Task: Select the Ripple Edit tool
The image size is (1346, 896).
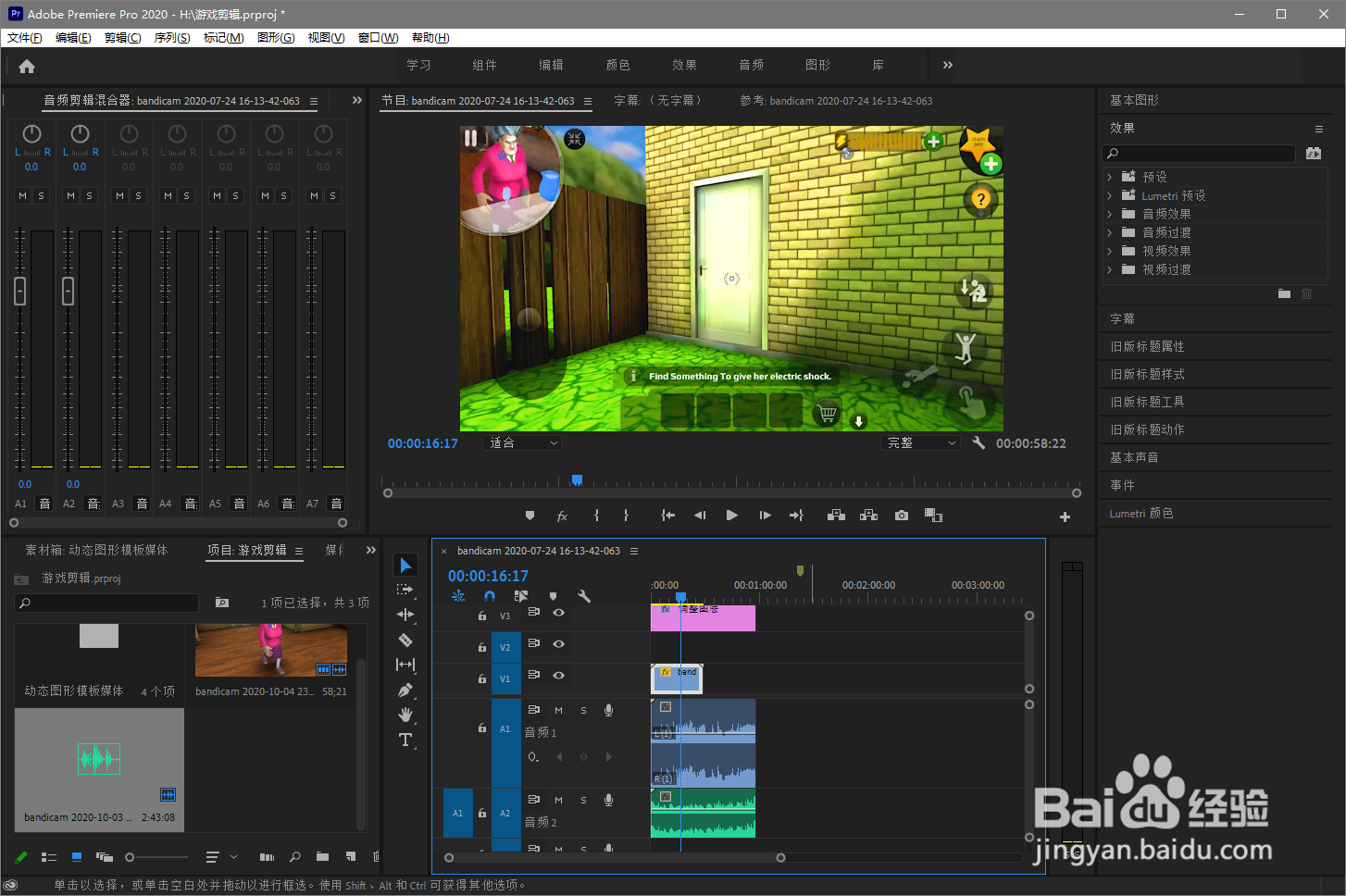Action: click(x=405, y=615)
